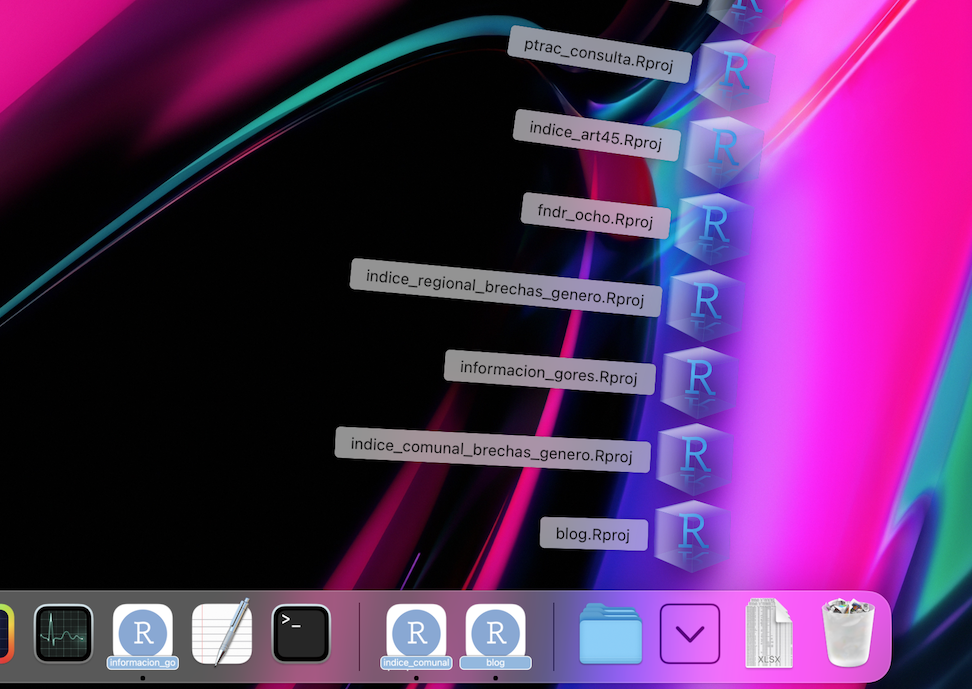
Task: Click the ptrac_consulta.Rproj text label
Action: [599, 54]
